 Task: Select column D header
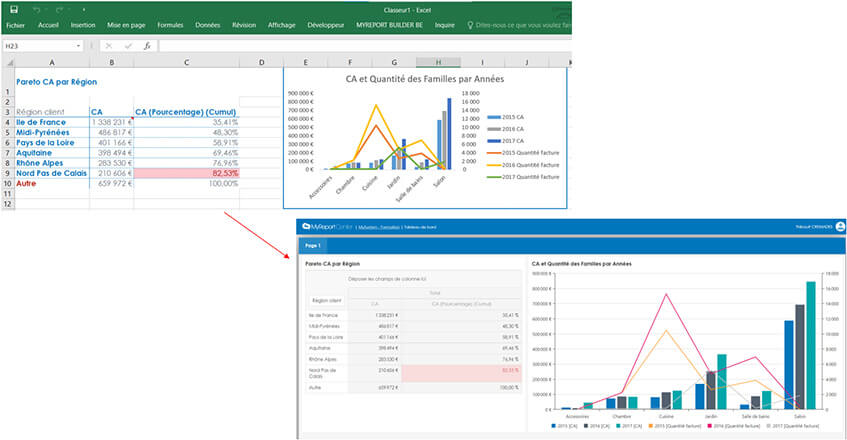pyautogui.click(x=261, y=63)
